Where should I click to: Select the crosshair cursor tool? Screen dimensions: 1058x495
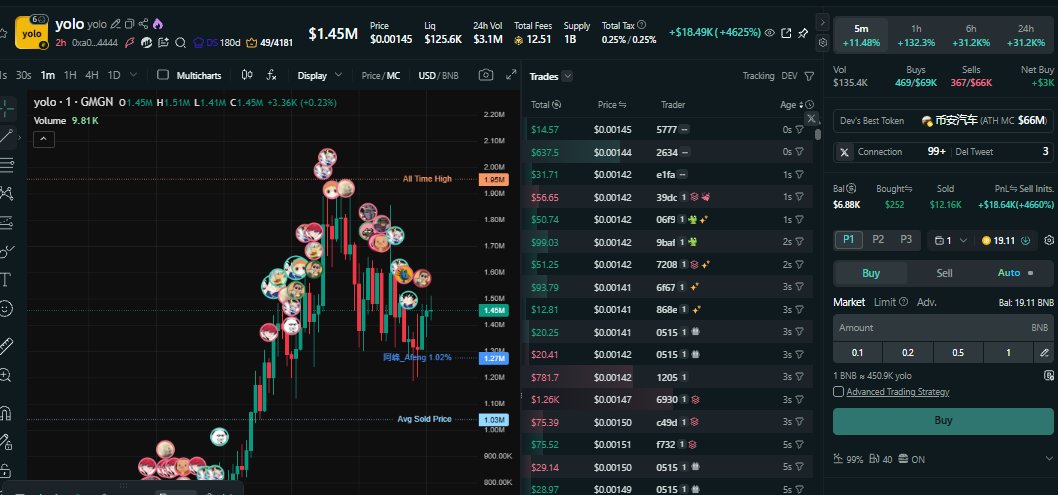pos(5,107)
